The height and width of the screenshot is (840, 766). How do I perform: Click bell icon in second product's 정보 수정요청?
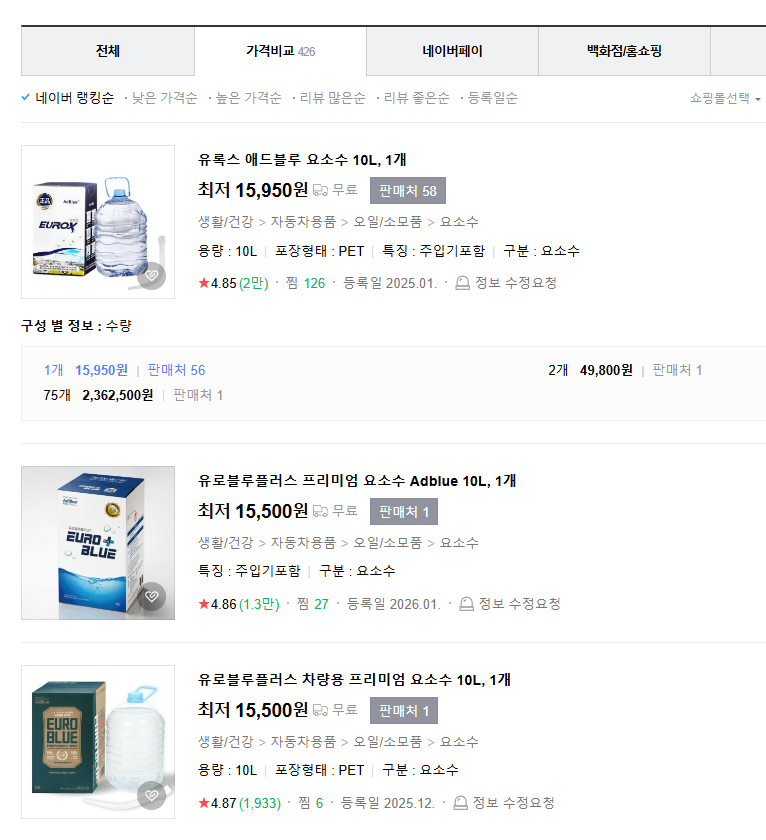click(x=466, y=604)
